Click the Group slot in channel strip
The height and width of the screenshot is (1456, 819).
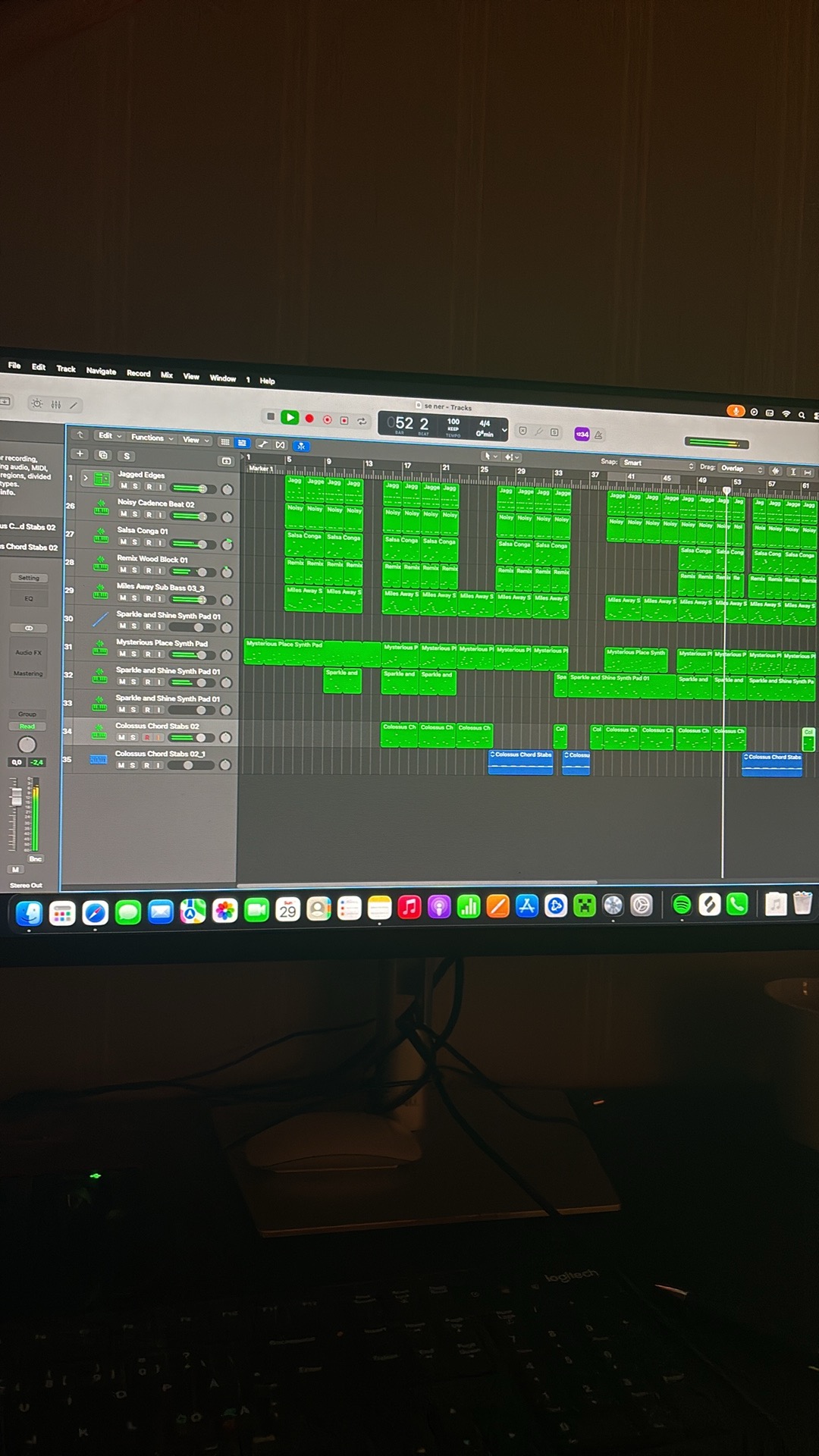click(x=27, y=714)
